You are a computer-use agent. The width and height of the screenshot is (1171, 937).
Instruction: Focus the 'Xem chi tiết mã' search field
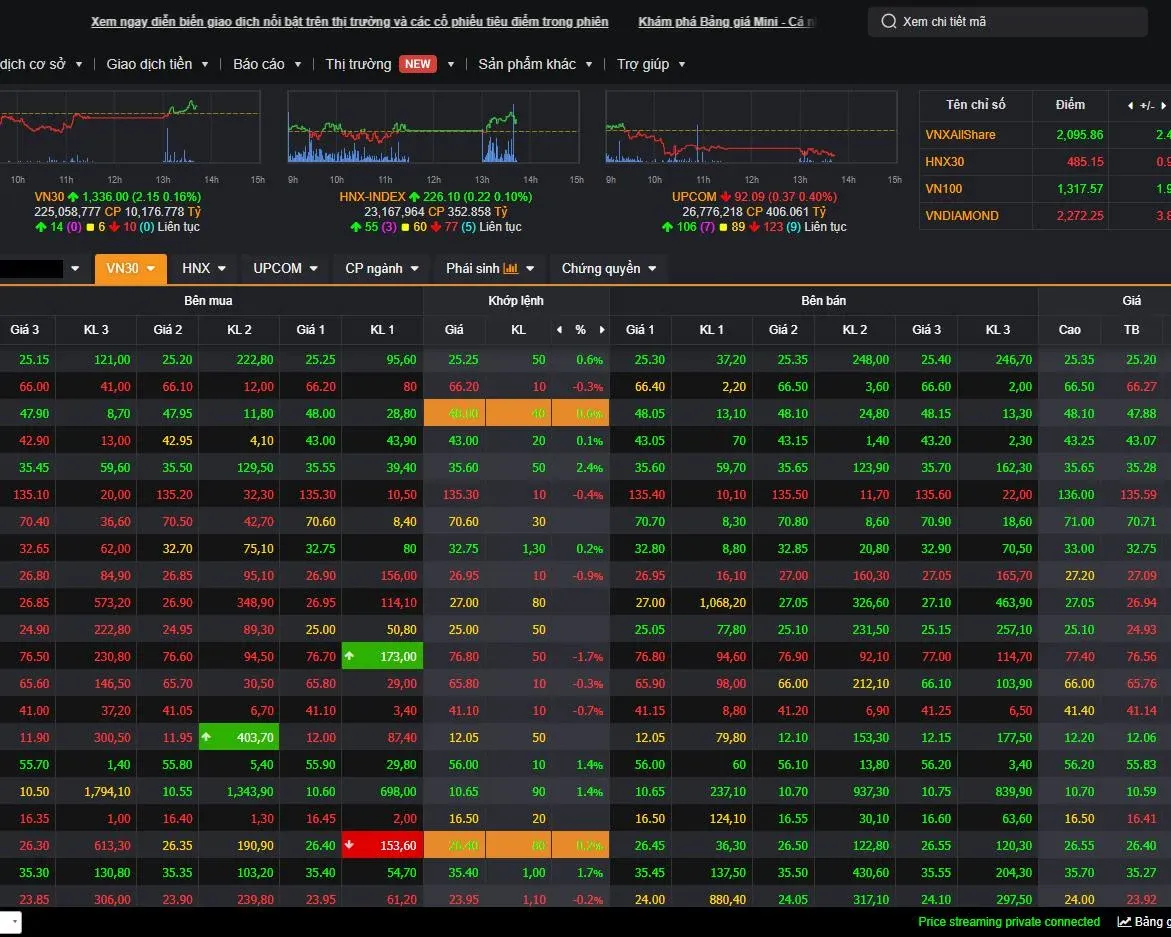(1007, 22)
